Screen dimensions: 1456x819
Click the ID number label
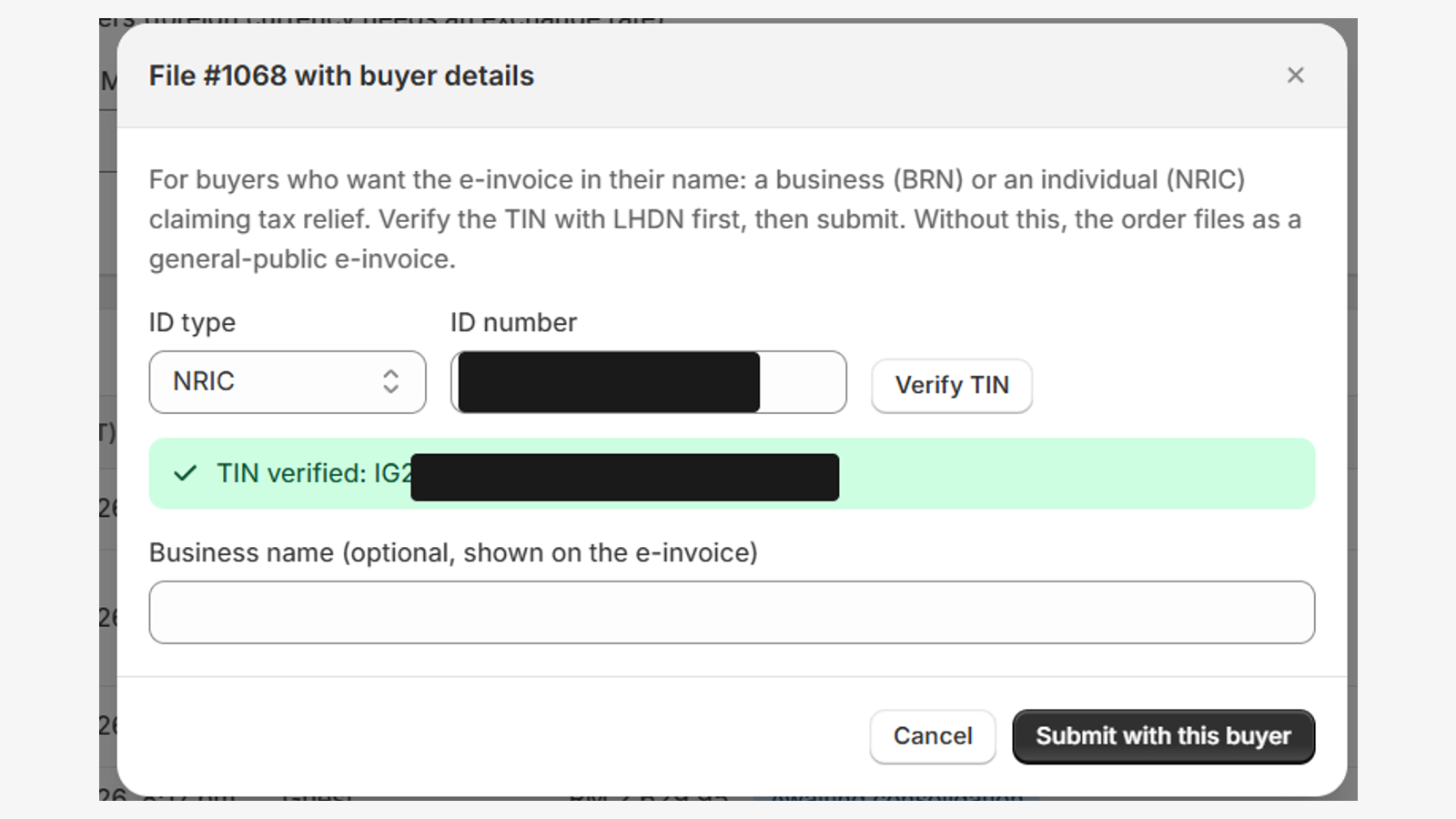(513, 322)
